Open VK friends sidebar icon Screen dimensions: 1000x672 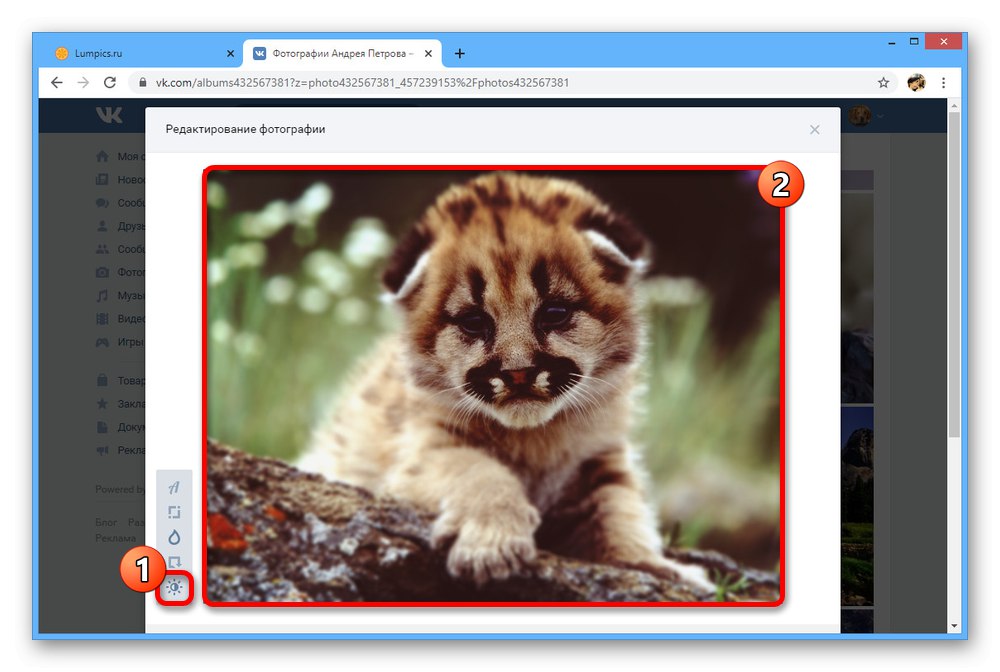pyautogui.click(x=102, y=226)
